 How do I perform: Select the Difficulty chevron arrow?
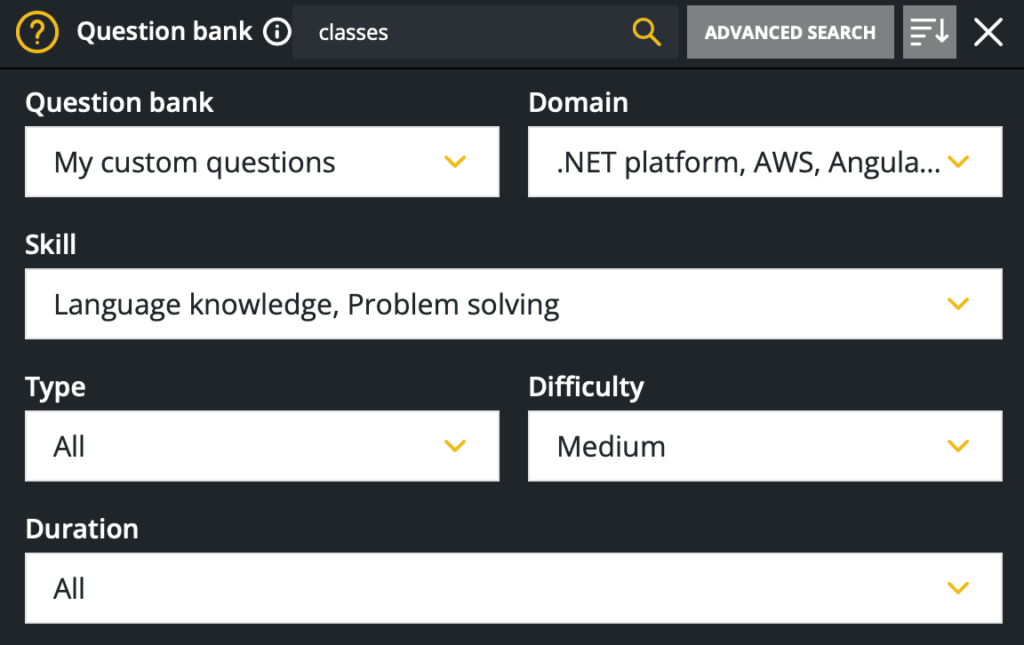click(x=958, y=446)
